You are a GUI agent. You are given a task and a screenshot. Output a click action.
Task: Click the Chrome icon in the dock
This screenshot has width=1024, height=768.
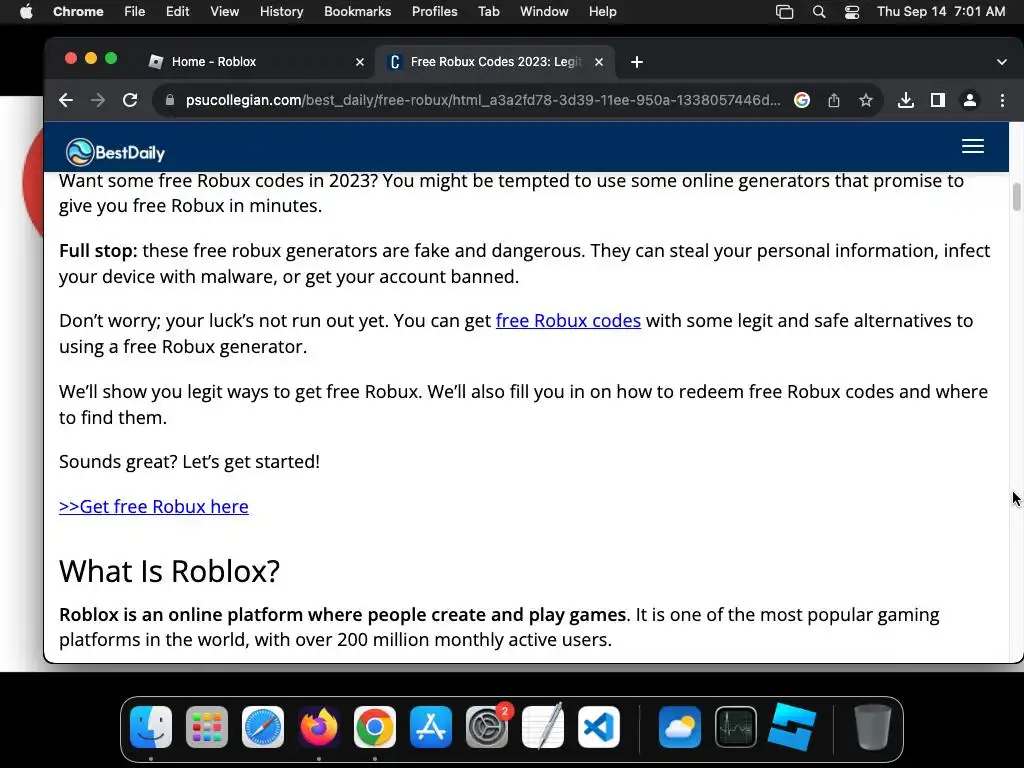coord(375,727)
